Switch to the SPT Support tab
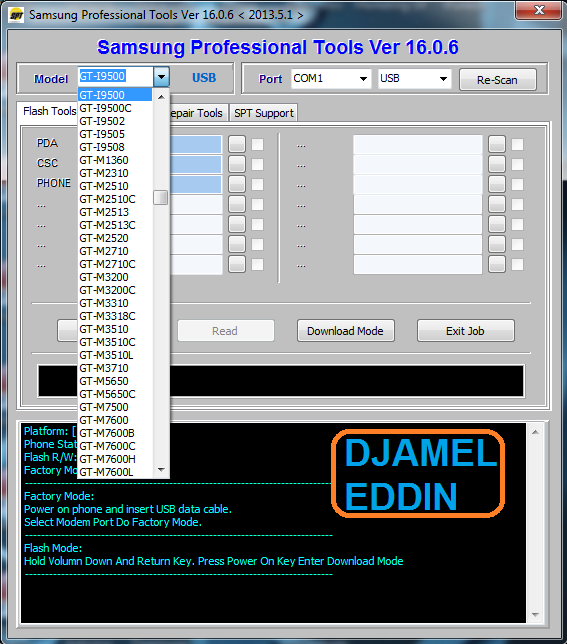 pyautogui.click(x=264, y=113)
